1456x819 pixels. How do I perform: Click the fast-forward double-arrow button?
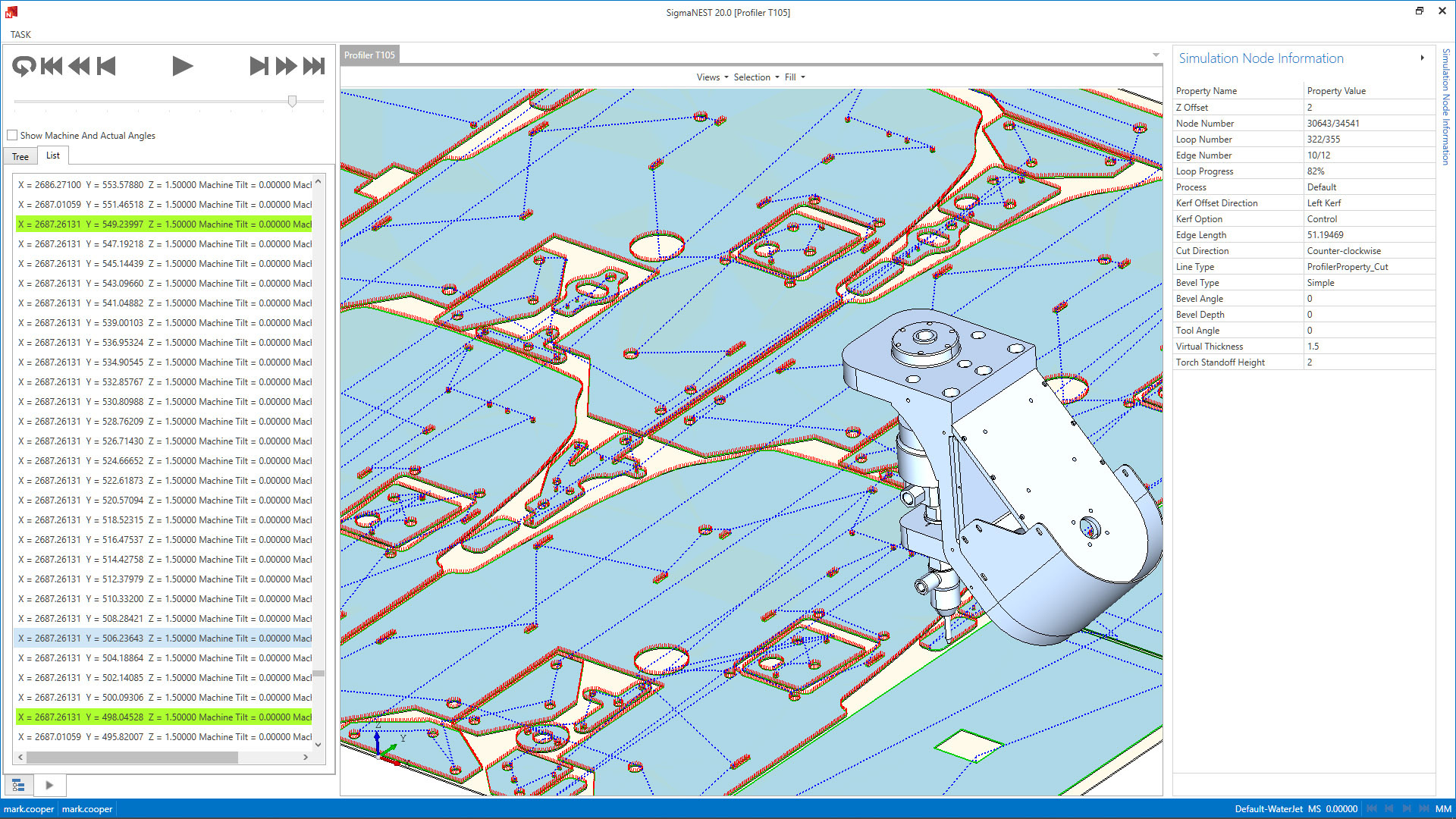tap(286, 67)
